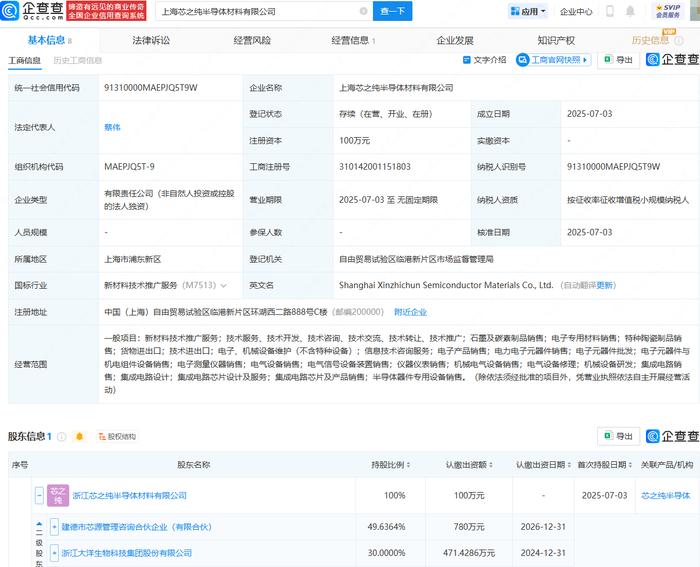This screenshot has height=567, width=700.
Task: Expand the 建德市芯源管理咨询合伙企业 row
Action: (54, 527)
